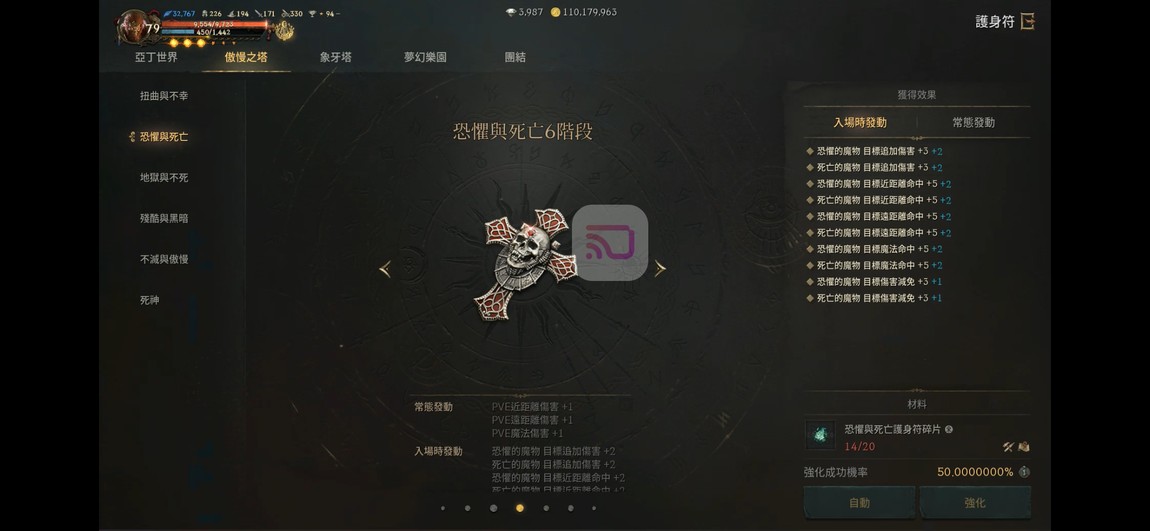Go to previous amulet stage arrow
This screenshot has height=531, width=1150.
coord(385,269)
